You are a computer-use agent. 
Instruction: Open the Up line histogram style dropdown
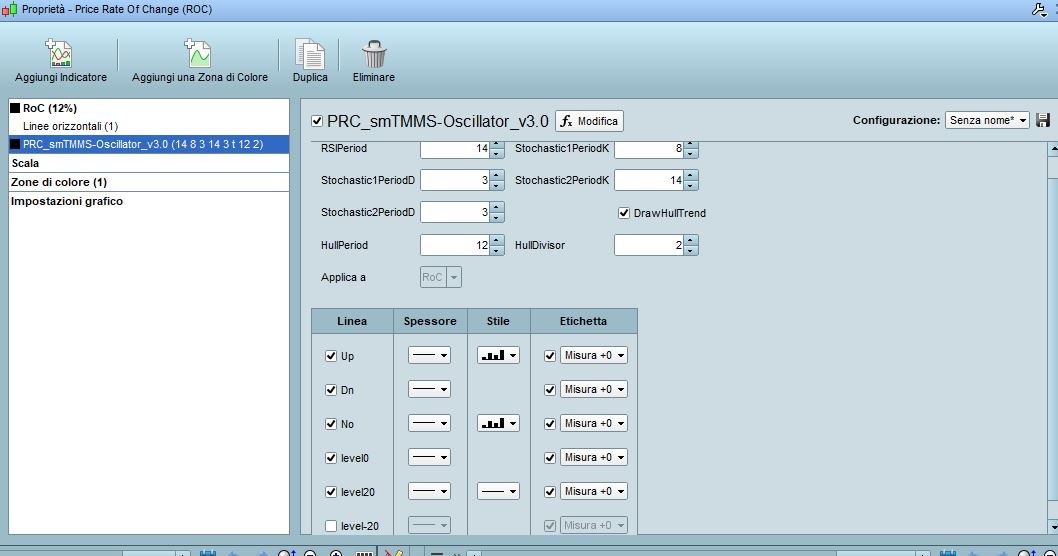point(498,355)
